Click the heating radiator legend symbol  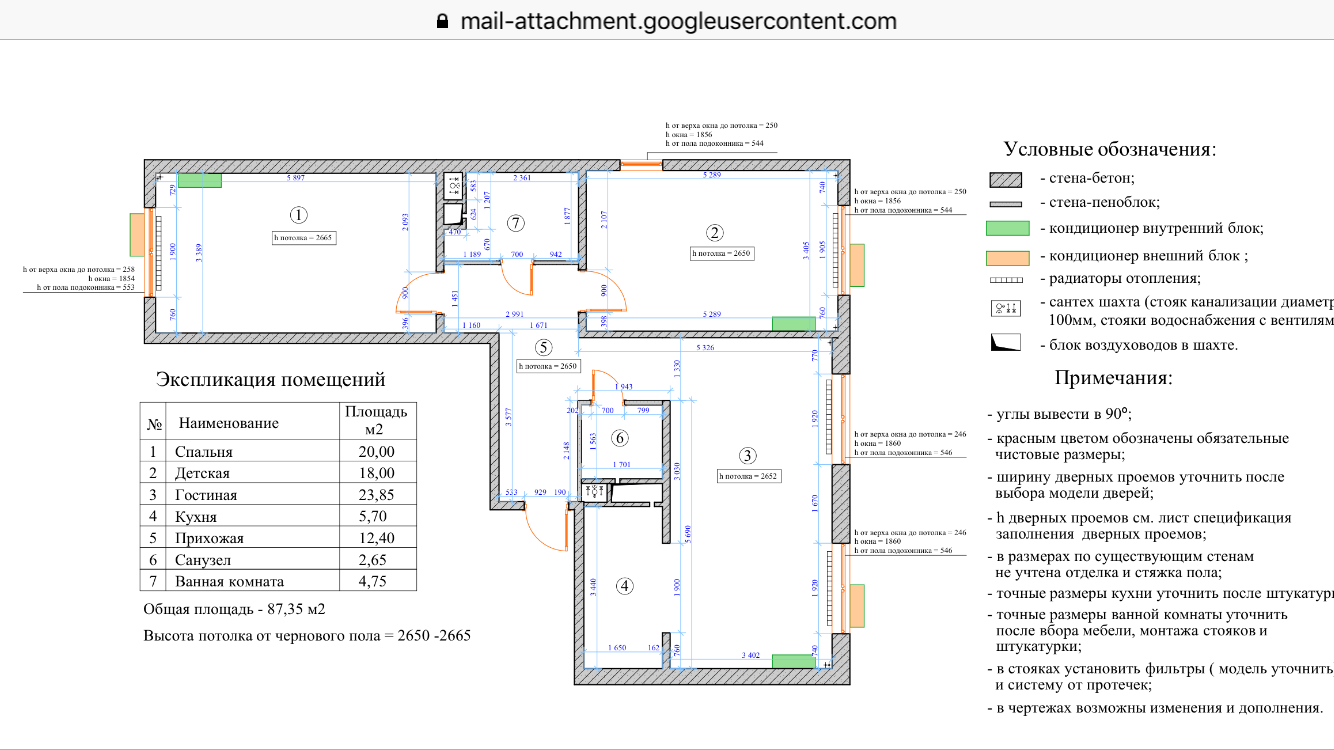point(1005,280)
